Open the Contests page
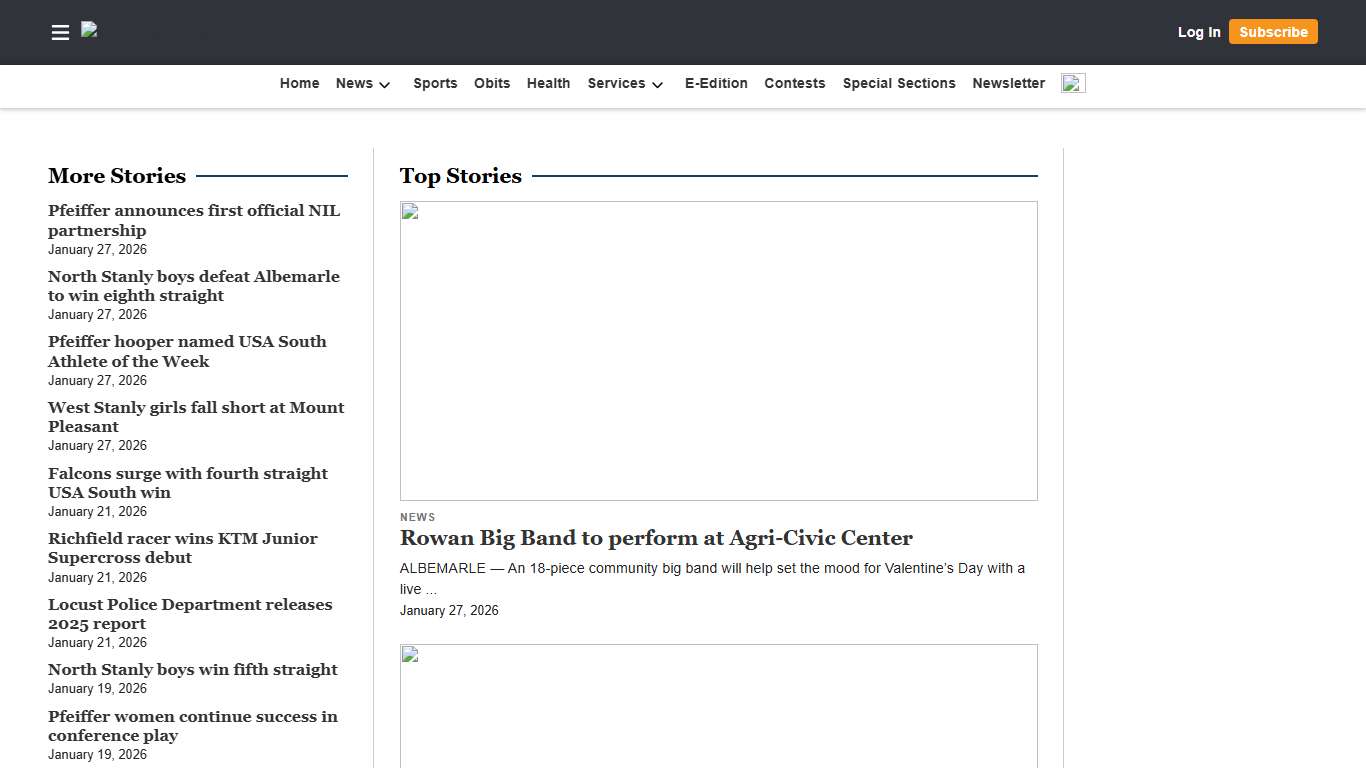 (x=794, y=84)
